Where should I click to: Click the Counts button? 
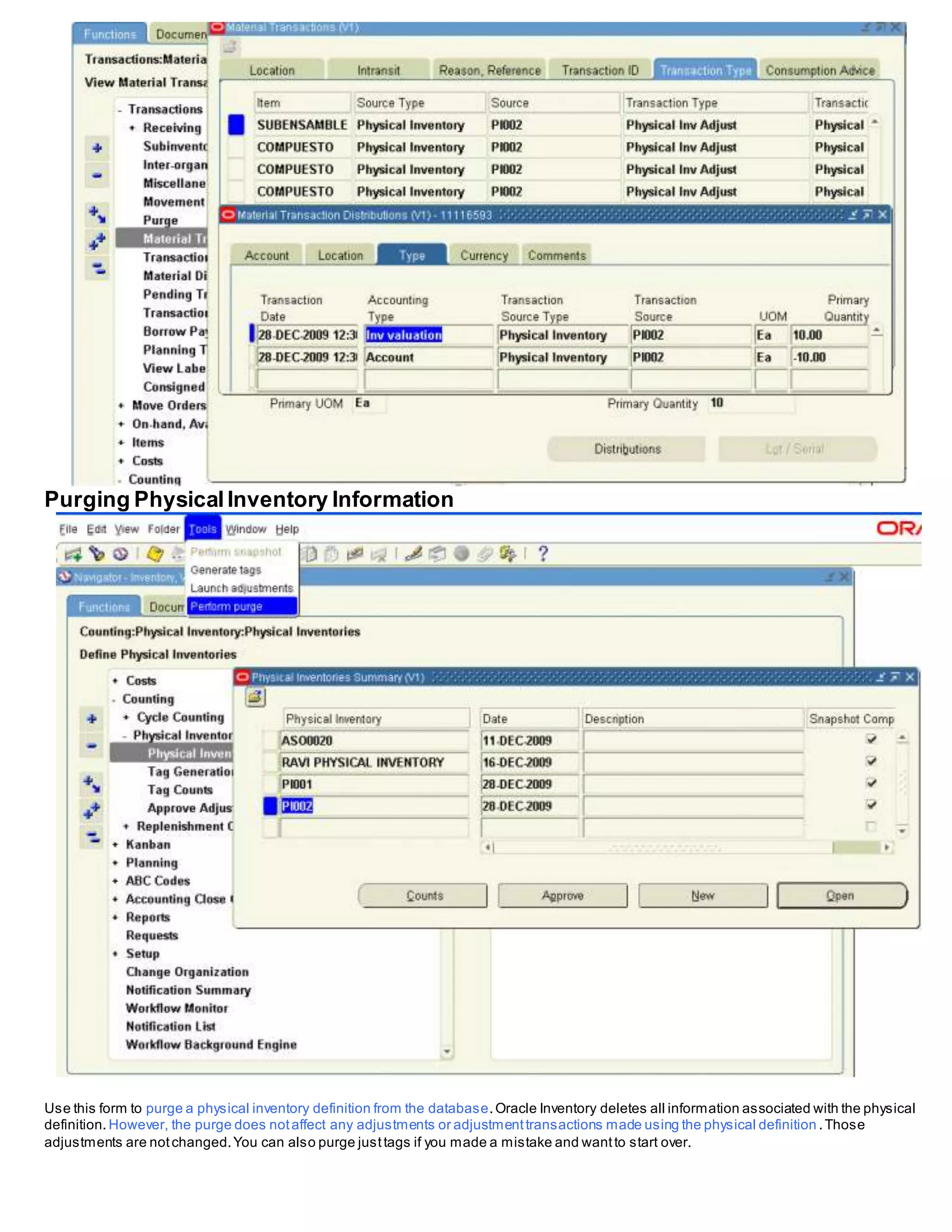[x=423, y=896]
